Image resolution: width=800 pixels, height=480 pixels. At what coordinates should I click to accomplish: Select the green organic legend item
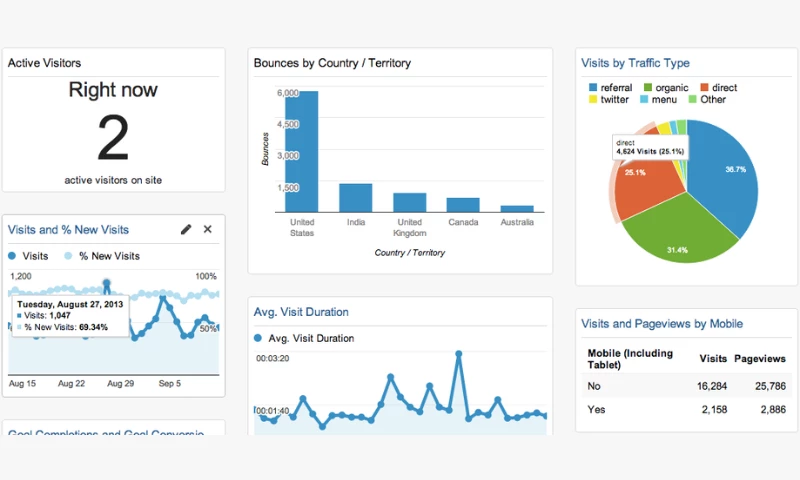click(664, 88)
